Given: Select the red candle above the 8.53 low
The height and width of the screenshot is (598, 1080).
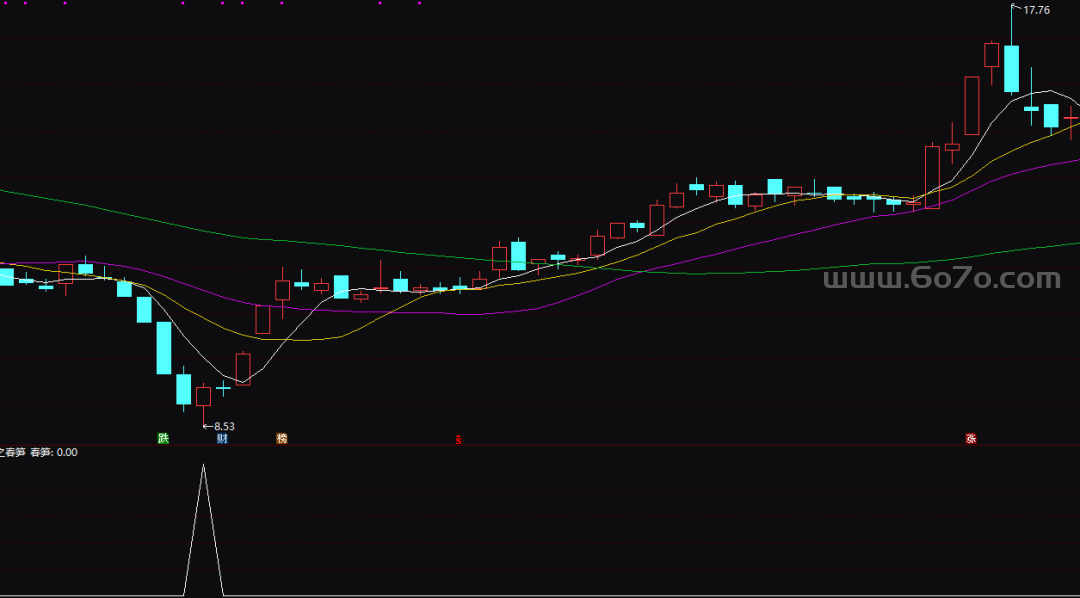Looking at the screenshot, I should coord(203,396).
